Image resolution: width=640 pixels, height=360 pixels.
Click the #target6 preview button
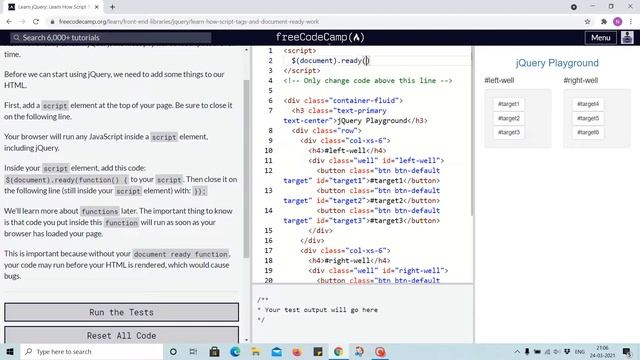coord(588,132)
